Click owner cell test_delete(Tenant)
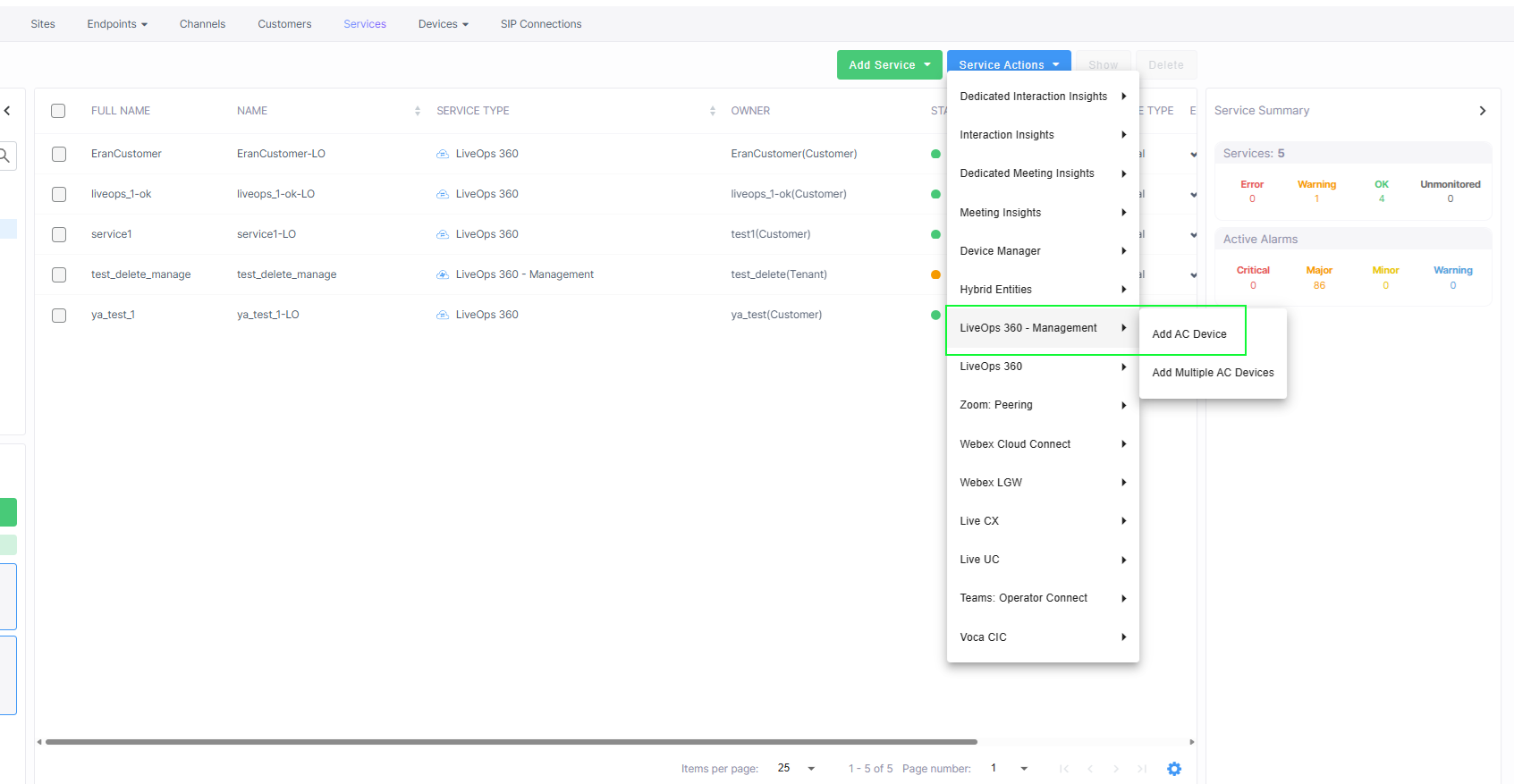 click(779, 274)
